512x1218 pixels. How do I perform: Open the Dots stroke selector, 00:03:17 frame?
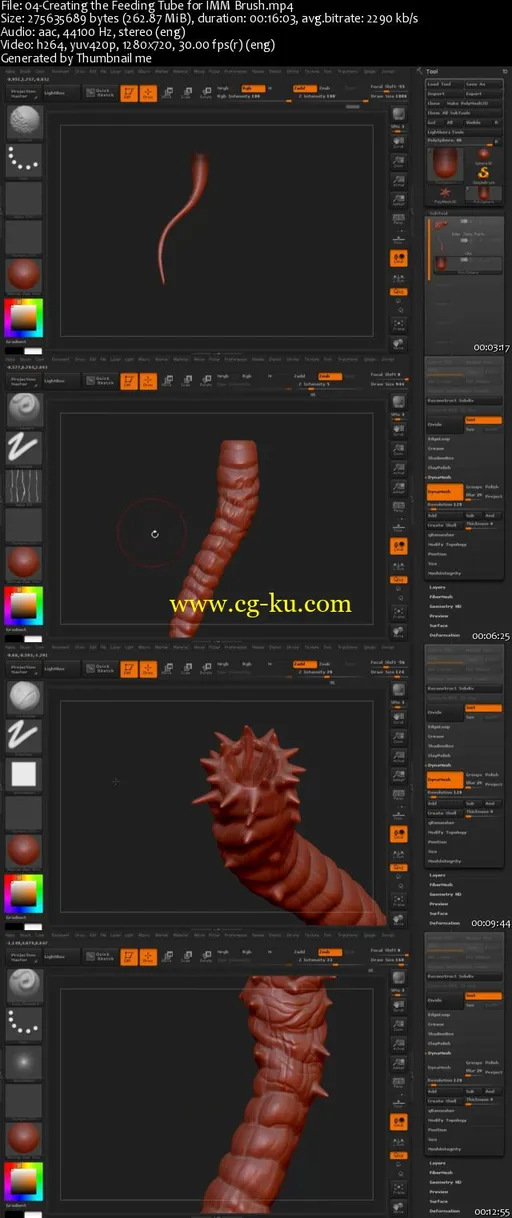point(24,161)
